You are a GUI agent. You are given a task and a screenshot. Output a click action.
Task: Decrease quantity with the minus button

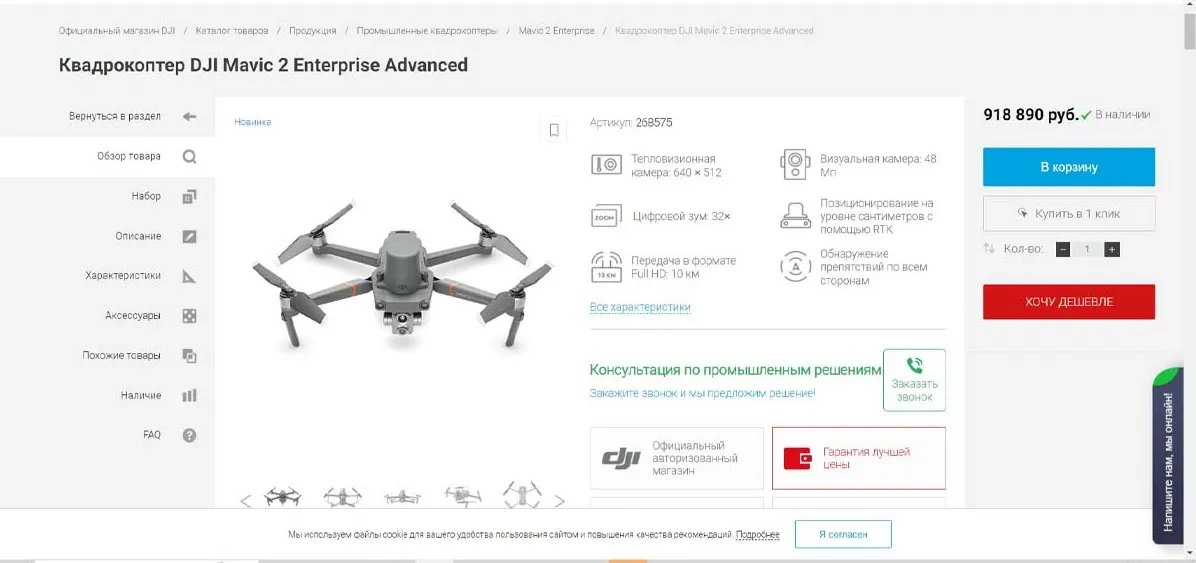[x=1063, y=249]
